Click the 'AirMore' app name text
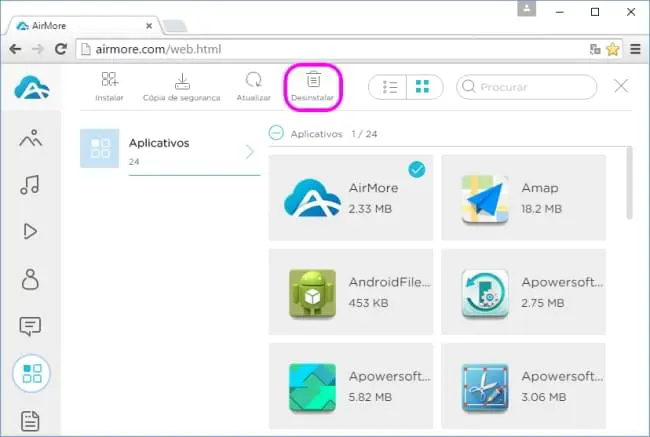 pyautogui.click(x=374, y=188)
